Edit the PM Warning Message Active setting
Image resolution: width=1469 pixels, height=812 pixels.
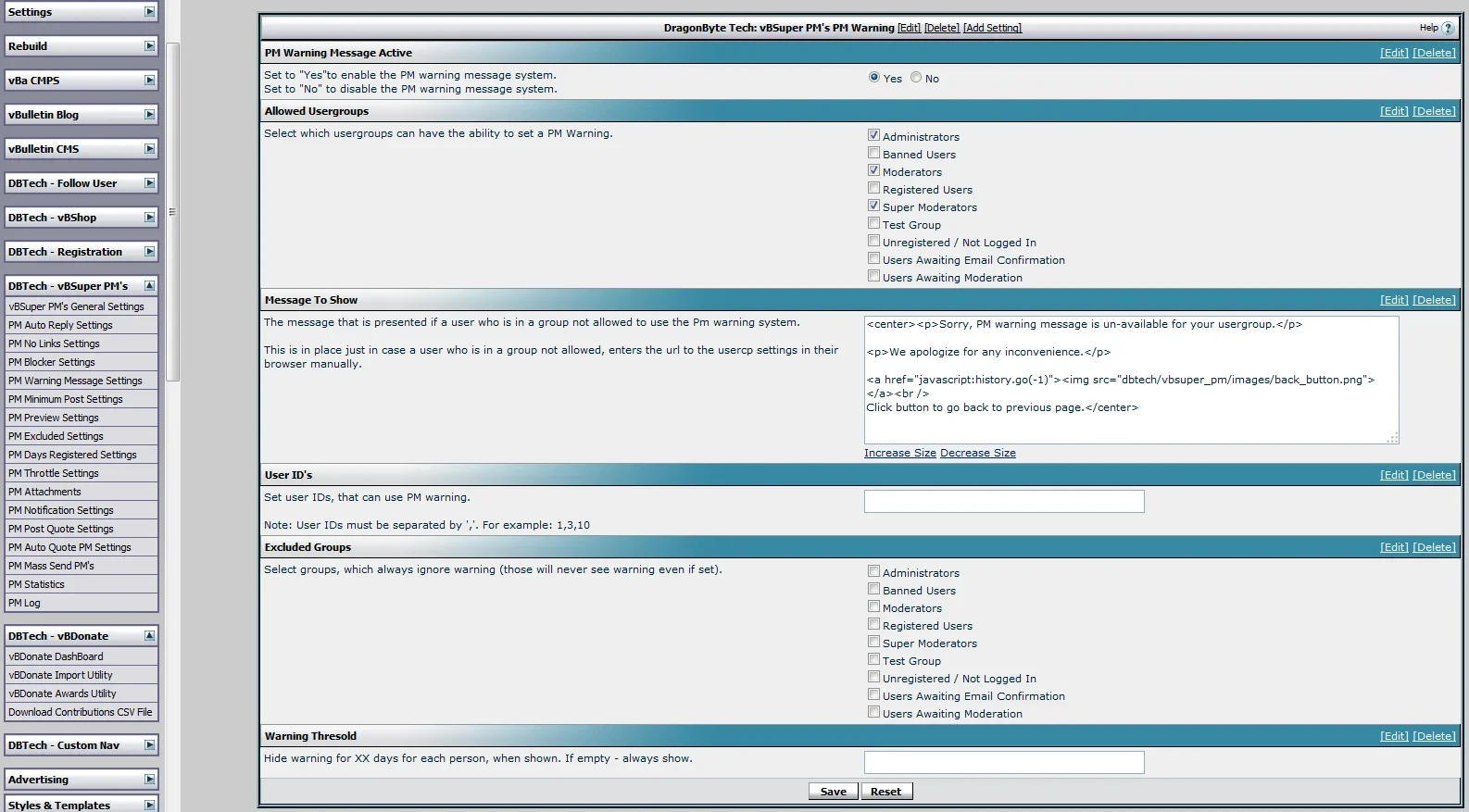1394,53
